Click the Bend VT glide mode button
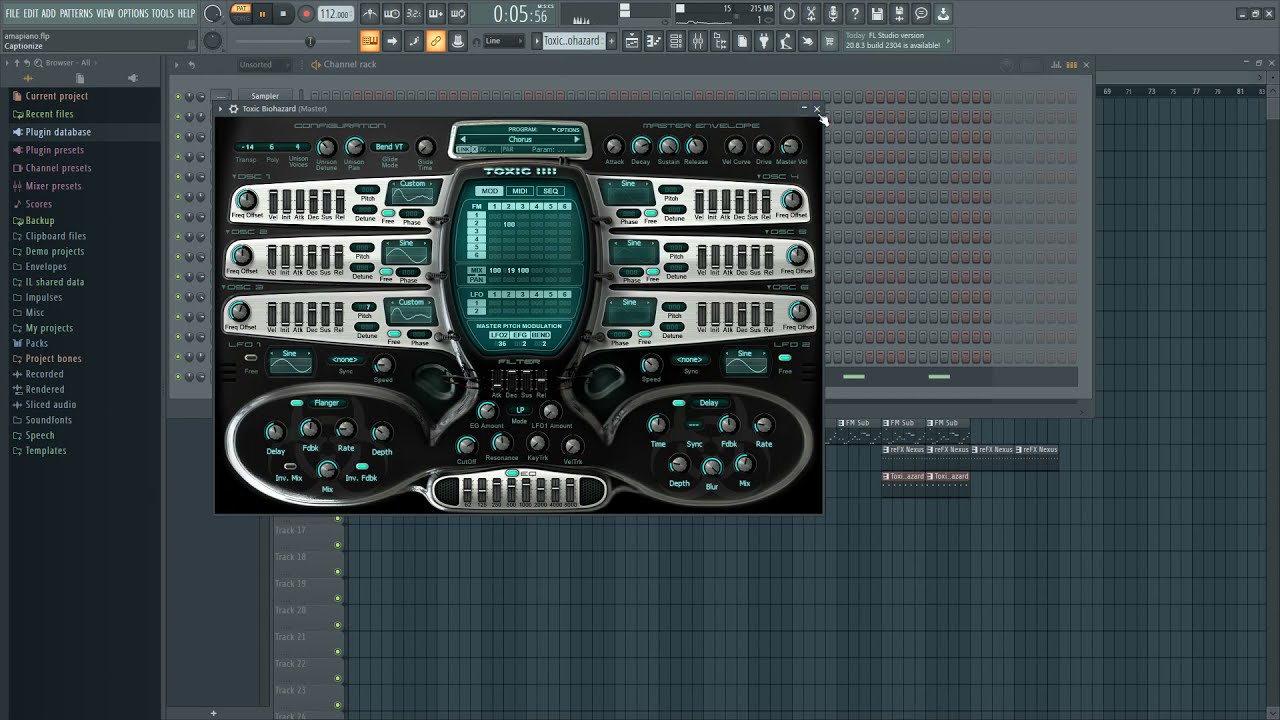1280x720 pixels. [390, 147]
